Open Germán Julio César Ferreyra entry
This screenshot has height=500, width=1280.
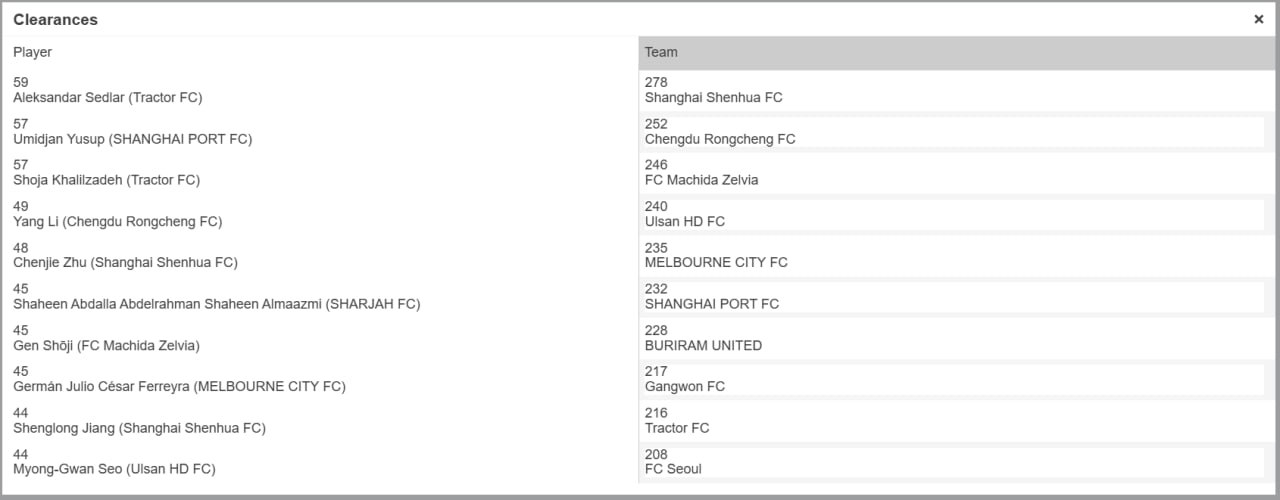pos(321,379)
